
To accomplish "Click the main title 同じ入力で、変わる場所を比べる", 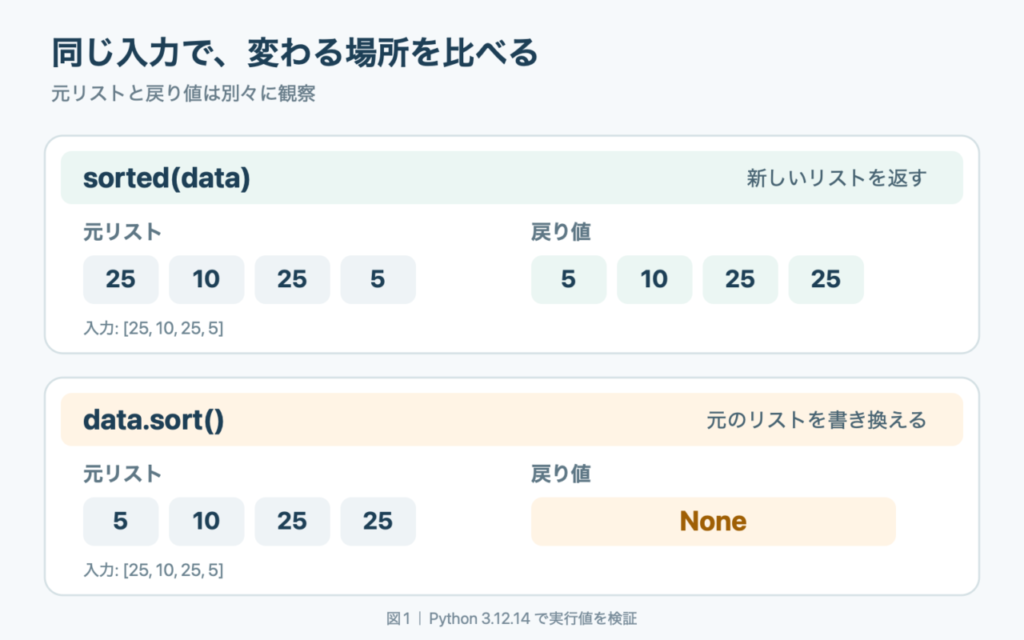I will [295, 53].
